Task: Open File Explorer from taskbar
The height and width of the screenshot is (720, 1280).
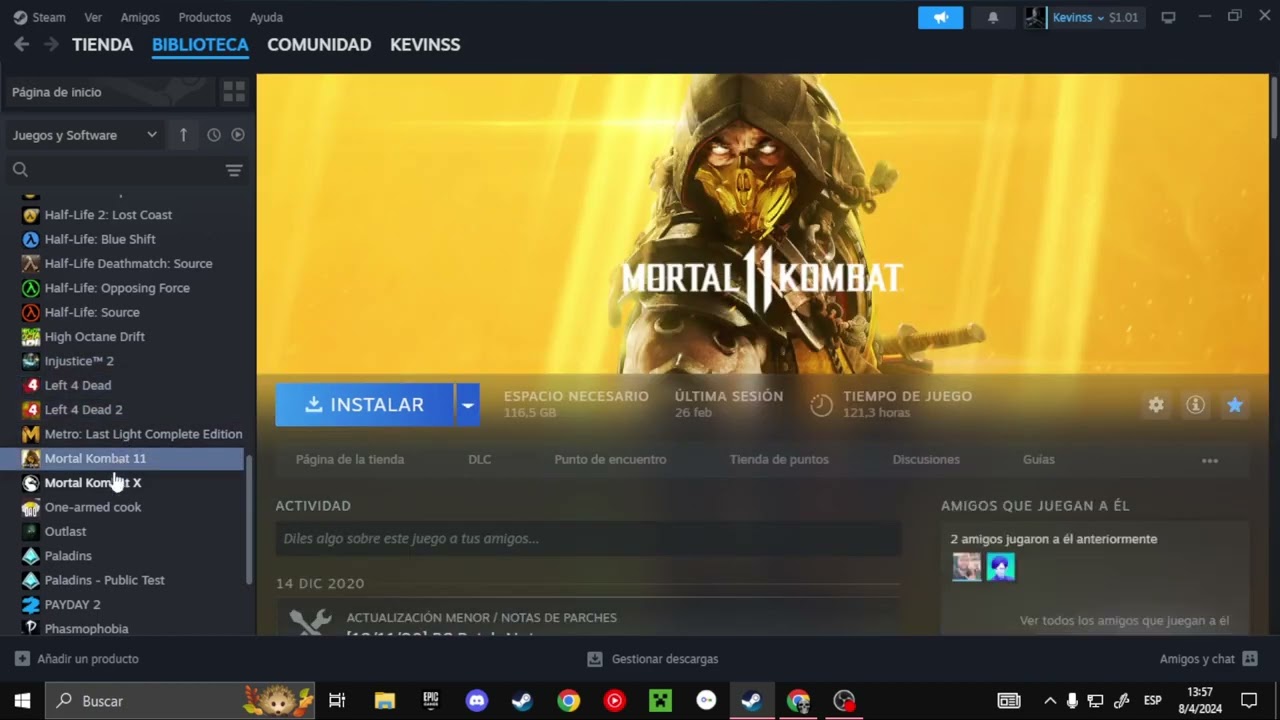Action: click(x=385, y=701)
